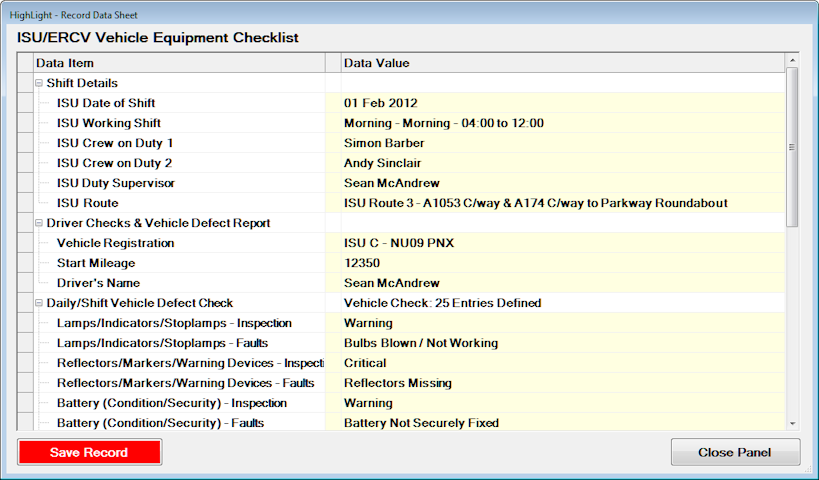Select the Data Item column header

tap(180, 63)
